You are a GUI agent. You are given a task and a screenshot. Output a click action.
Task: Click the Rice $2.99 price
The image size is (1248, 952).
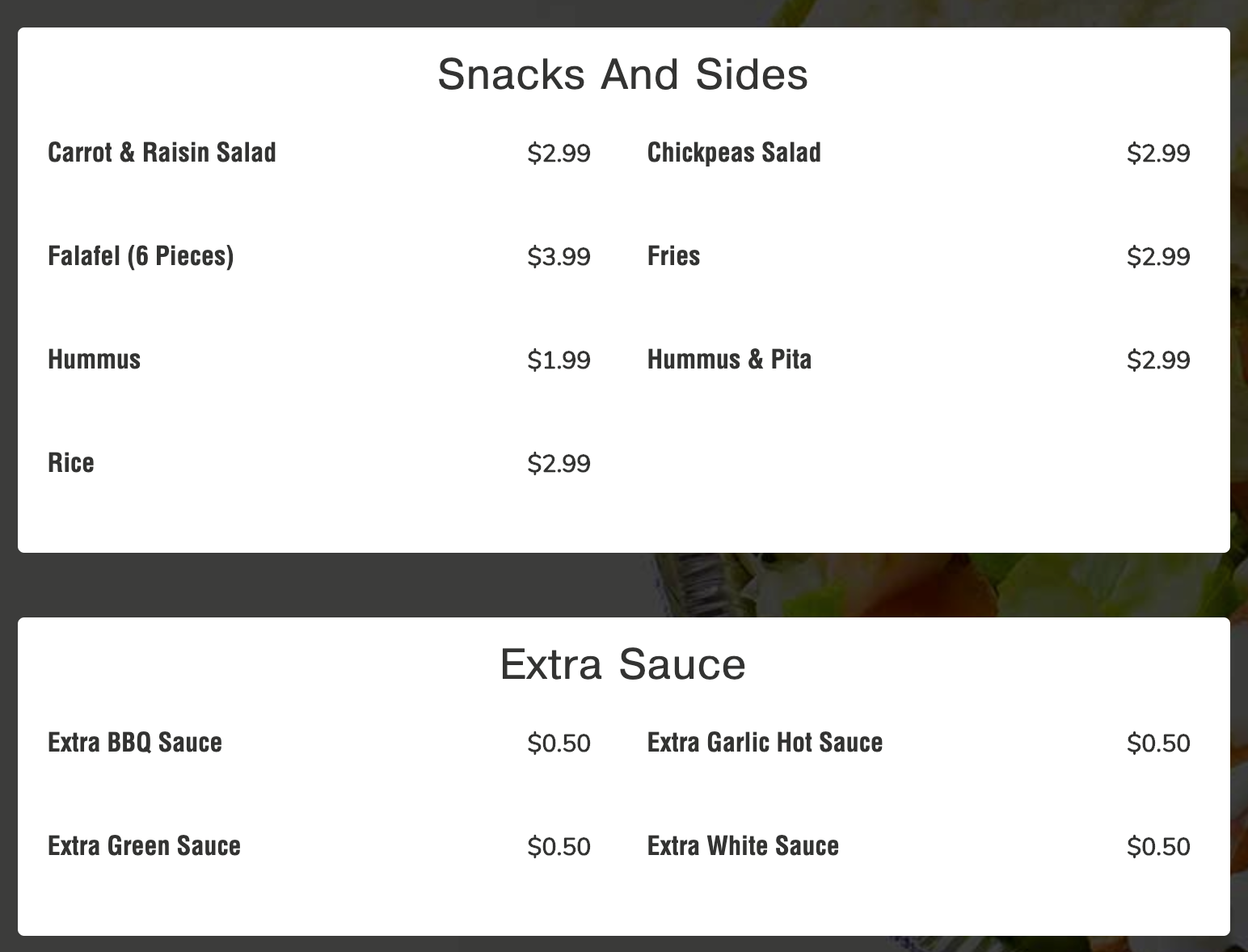559,464
